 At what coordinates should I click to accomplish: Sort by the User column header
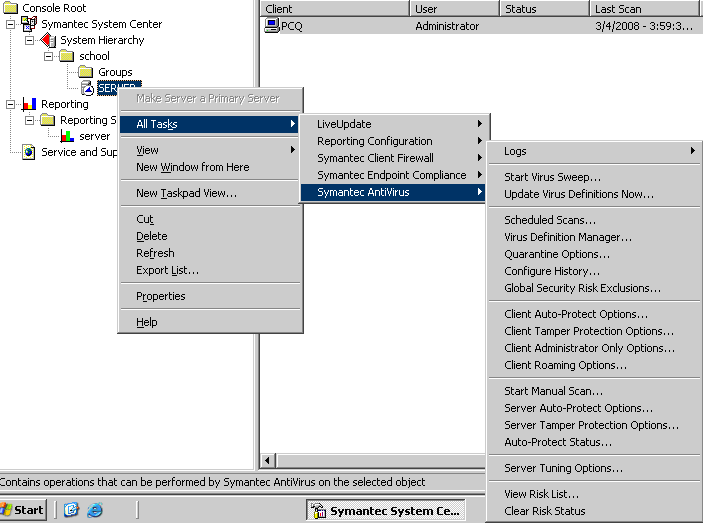455,9
